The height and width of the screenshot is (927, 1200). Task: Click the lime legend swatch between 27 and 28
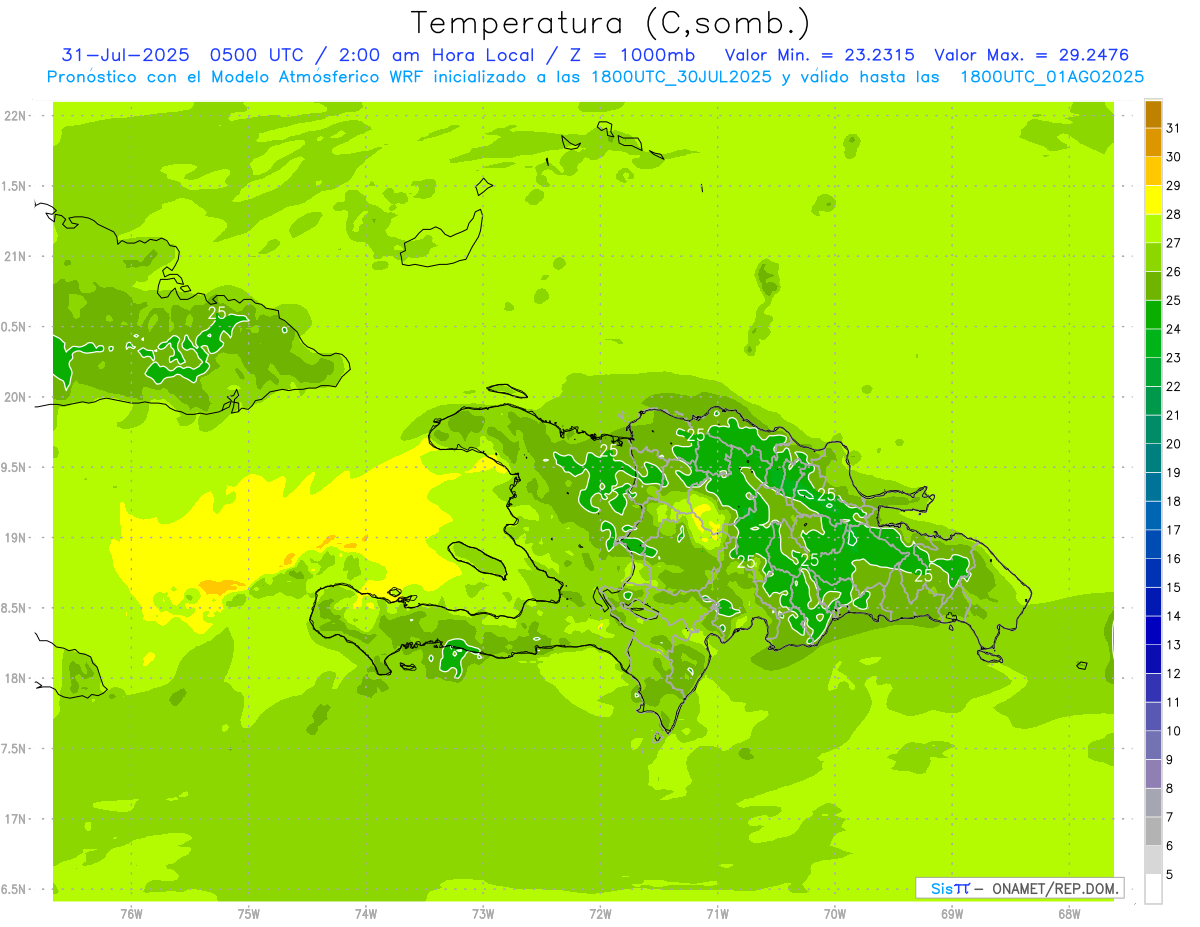pyautogui.click(x=1153, y=230)
